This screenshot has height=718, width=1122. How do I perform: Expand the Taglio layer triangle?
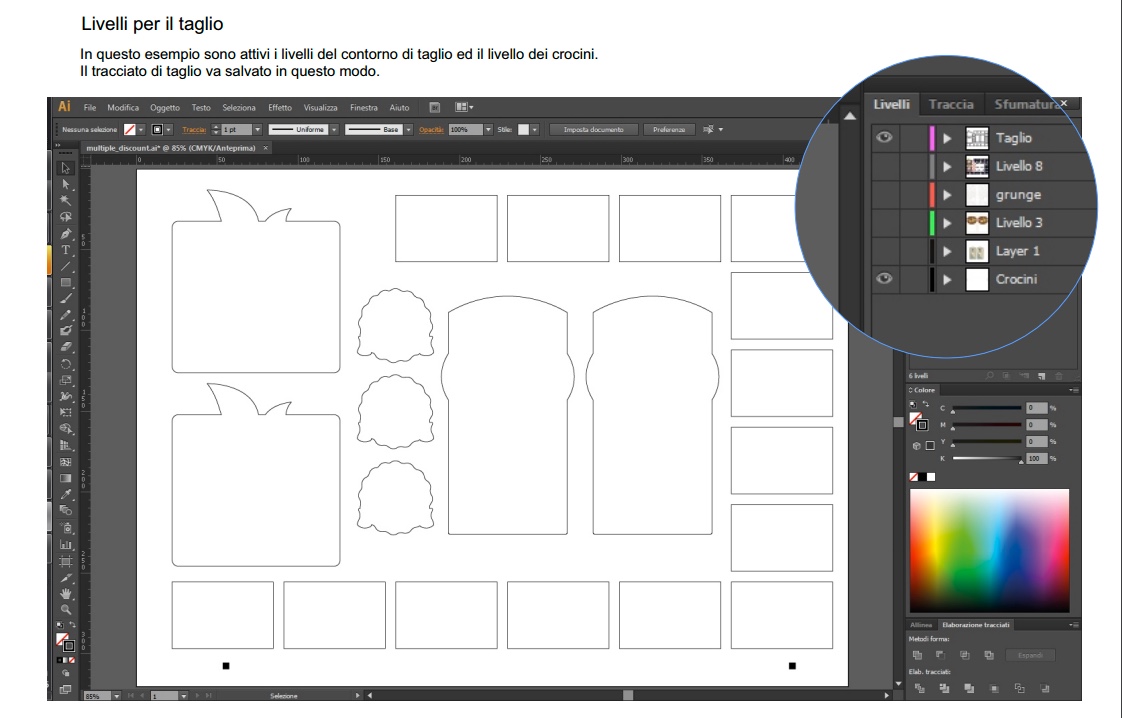pos(947,138)
